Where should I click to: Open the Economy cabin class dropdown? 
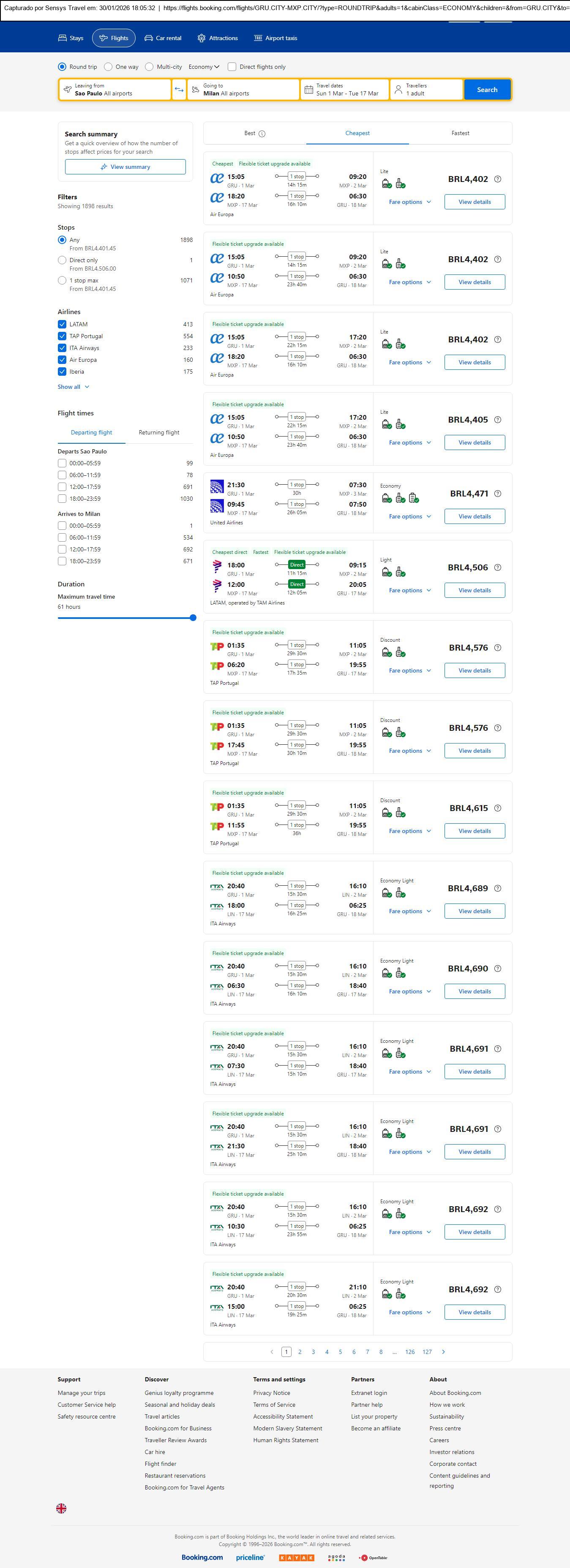pyautogui.click(x=204, y=67)
